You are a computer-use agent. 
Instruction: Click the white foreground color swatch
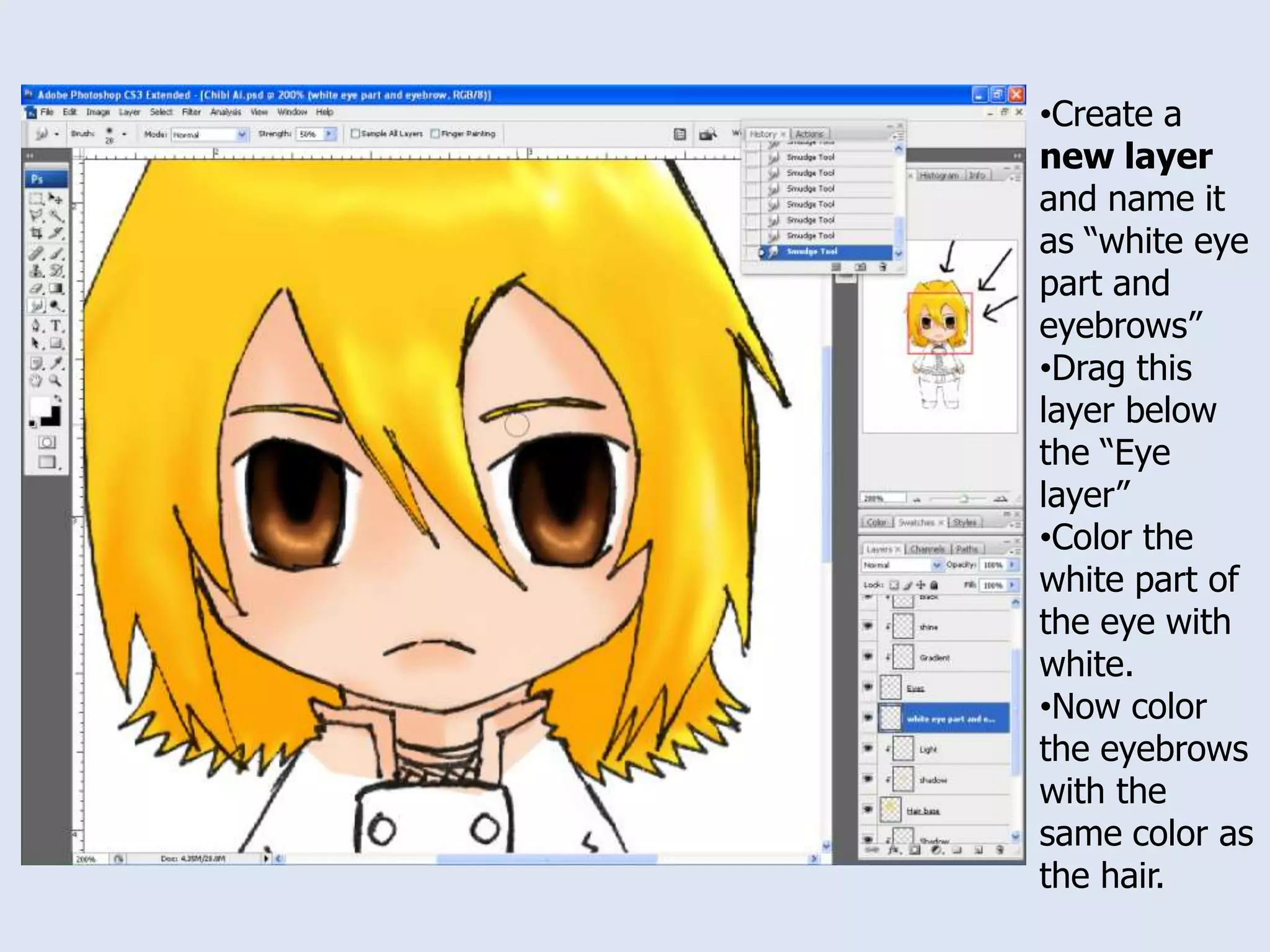coord(40,407)
